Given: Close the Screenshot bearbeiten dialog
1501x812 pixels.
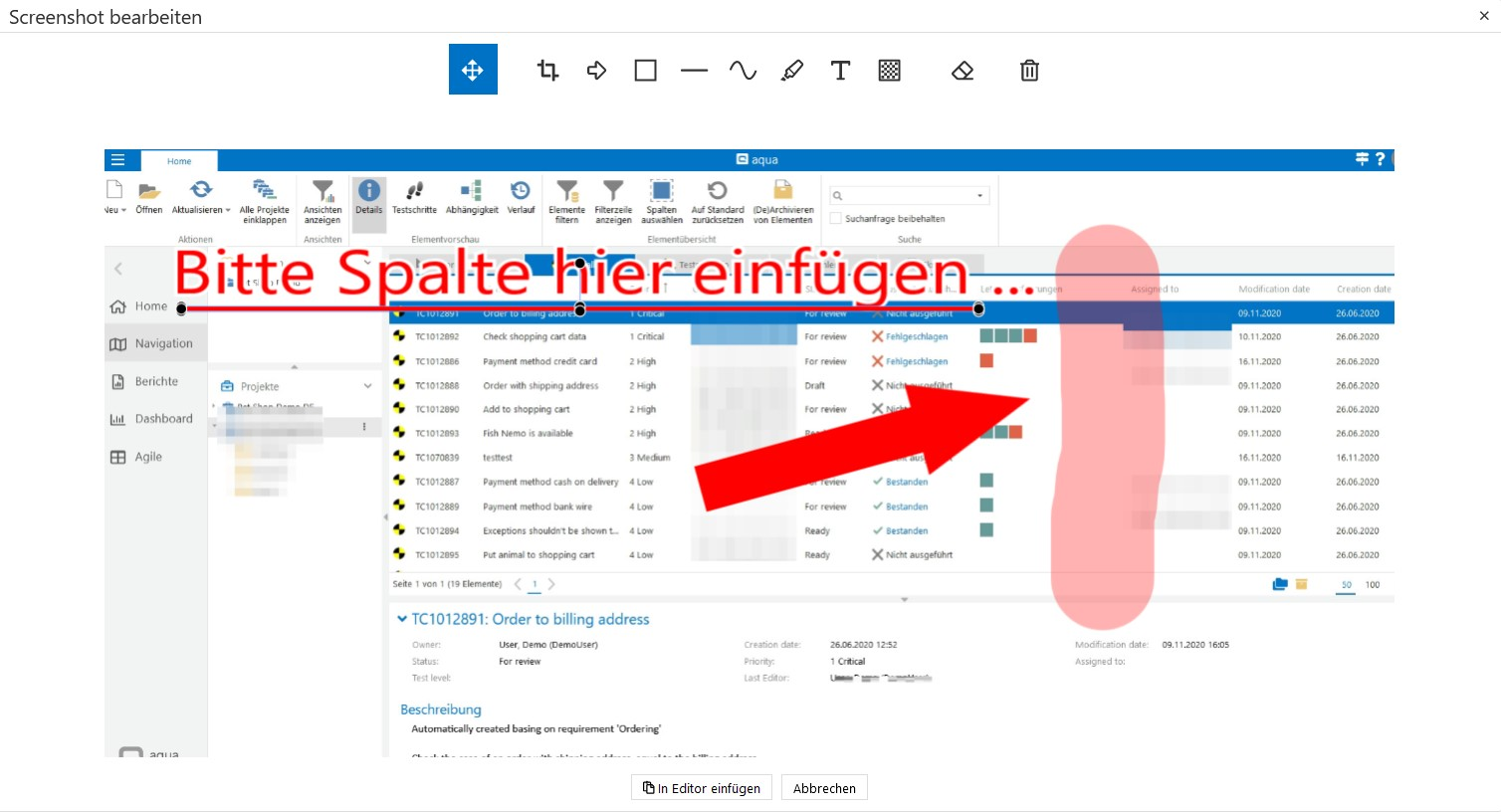Looking at the screenshot, I should click(x=1483, y=16).
